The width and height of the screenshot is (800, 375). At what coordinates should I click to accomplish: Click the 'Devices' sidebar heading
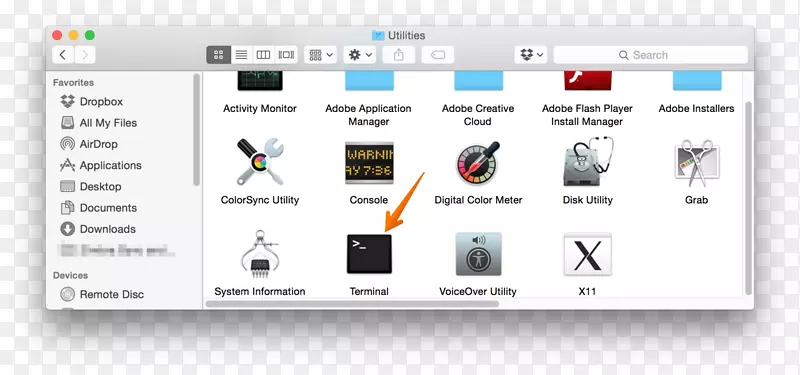point(70,276)
